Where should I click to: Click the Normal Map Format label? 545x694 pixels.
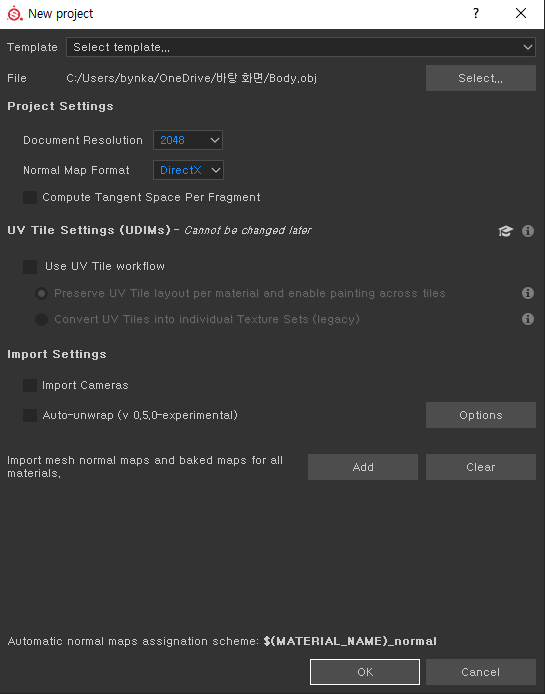76,170
